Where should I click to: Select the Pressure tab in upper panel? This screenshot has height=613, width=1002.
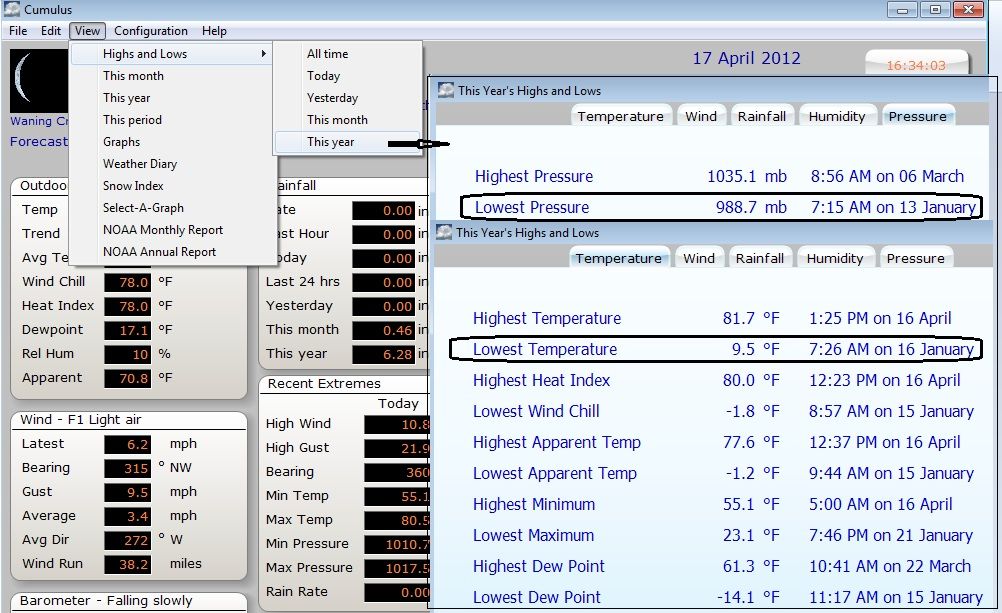[x=917, y=116]
